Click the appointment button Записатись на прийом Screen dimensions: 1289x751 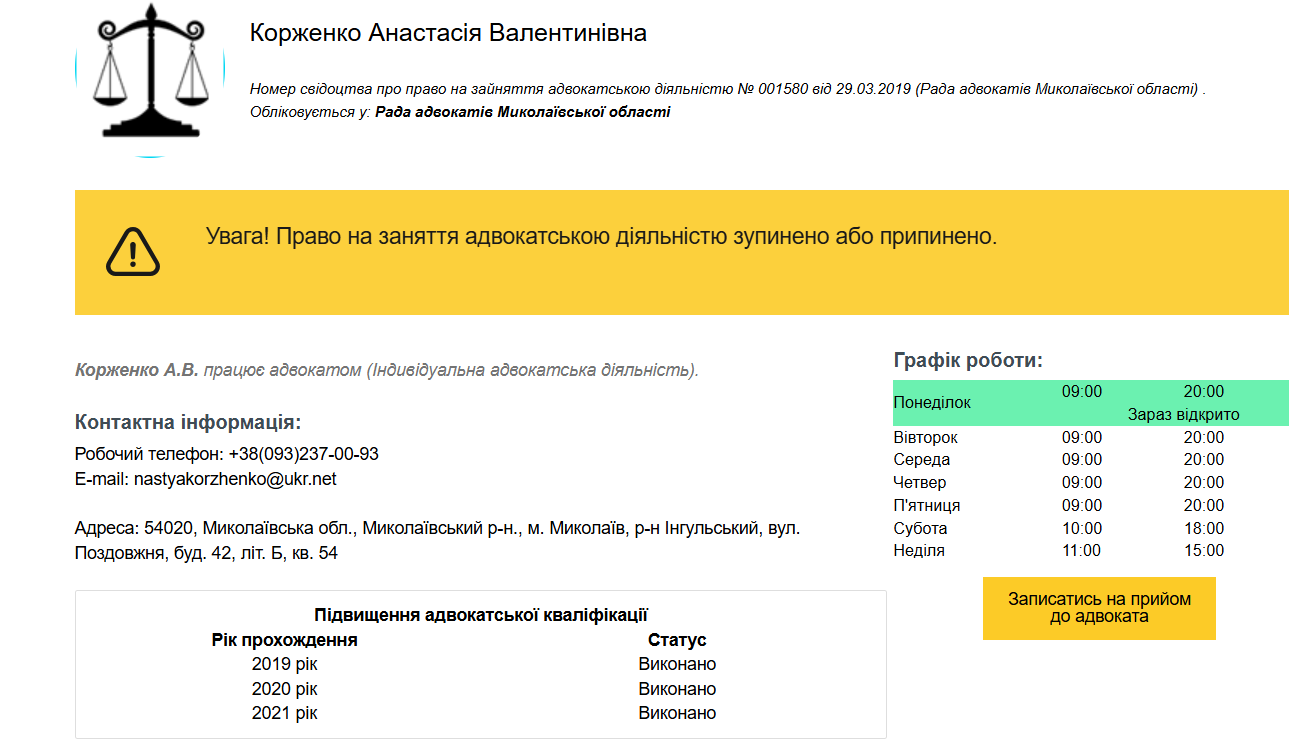(x=1098, y=608)
